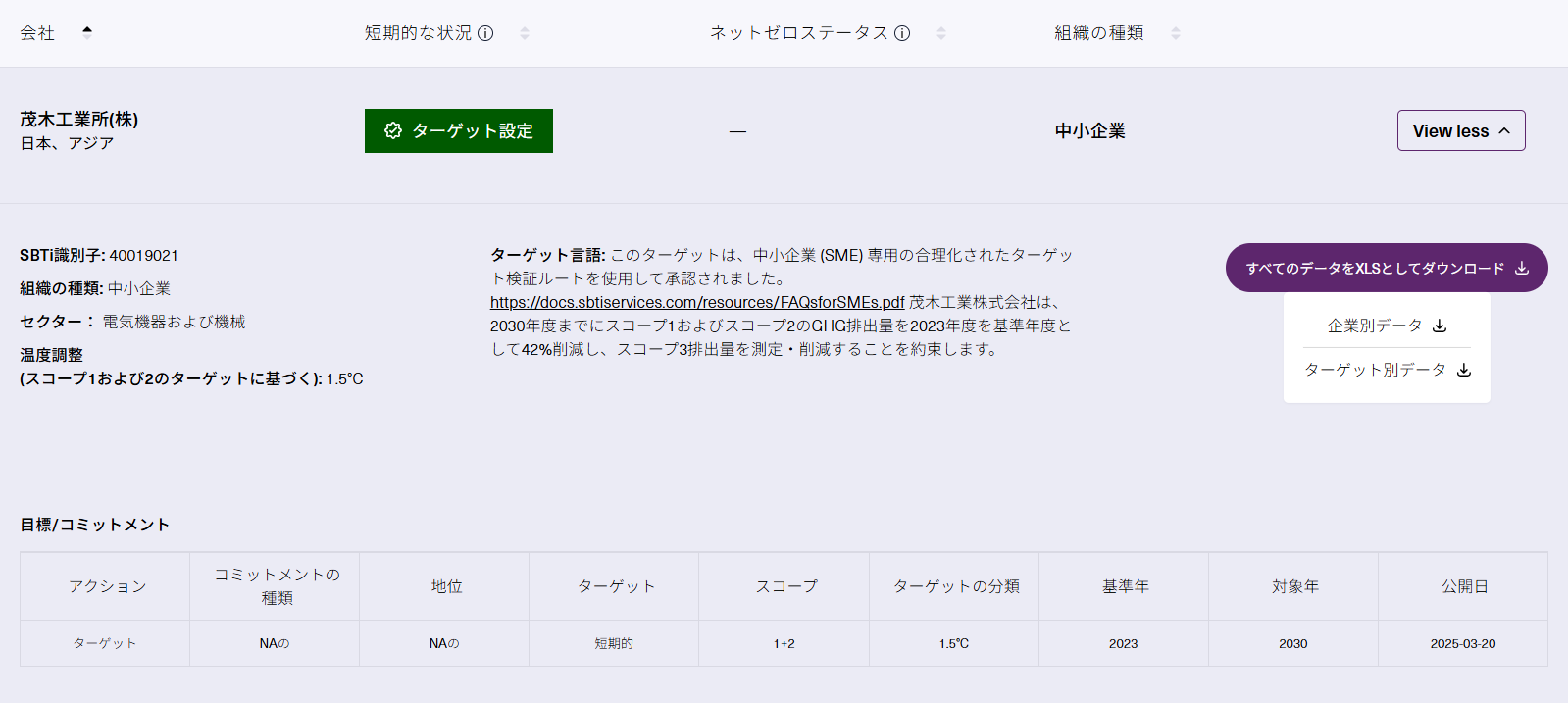Screen dimensions: 1568x703
Task: Collapse details with View less button
Action: coord(1461,130)
